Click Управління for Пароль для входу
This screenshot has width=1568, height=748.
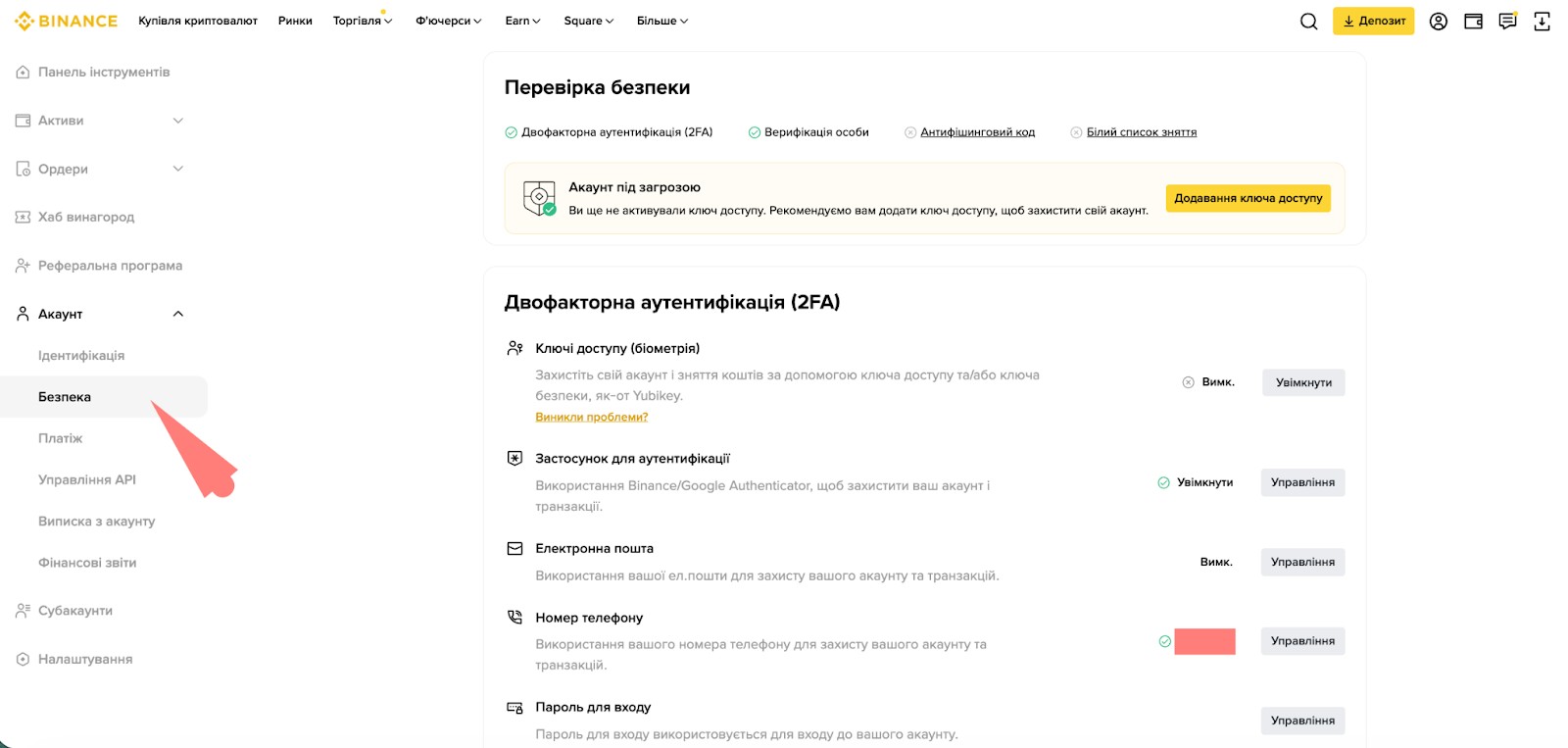click(x=1302, y=721)
